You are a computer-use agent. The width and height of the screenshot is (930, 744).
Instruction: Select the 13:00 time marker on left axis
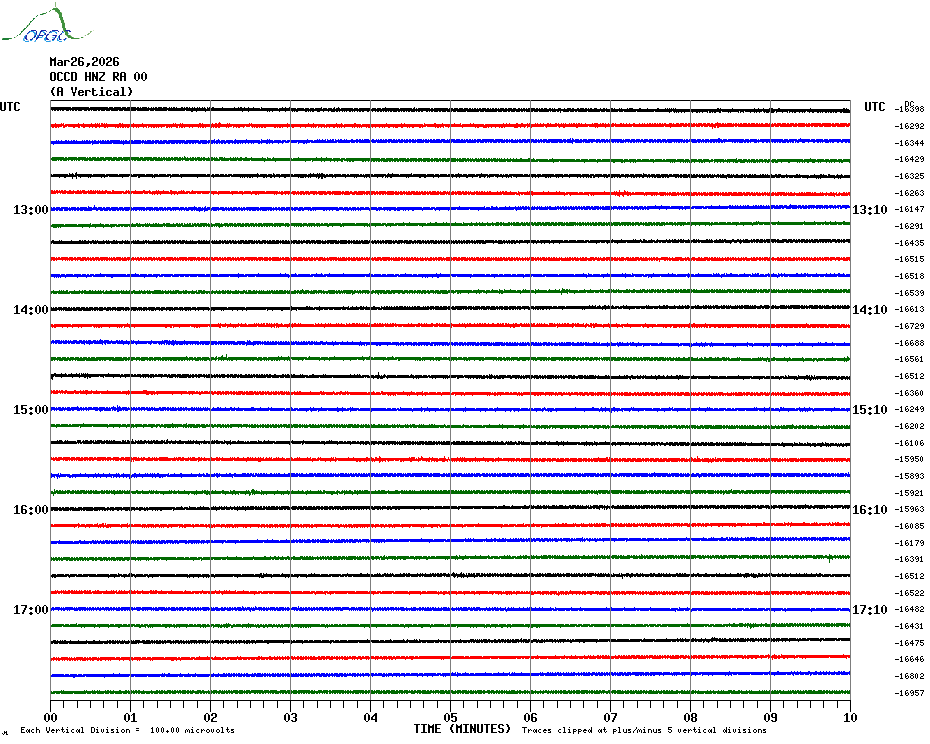pyautogui.click(x=31, y=210)
